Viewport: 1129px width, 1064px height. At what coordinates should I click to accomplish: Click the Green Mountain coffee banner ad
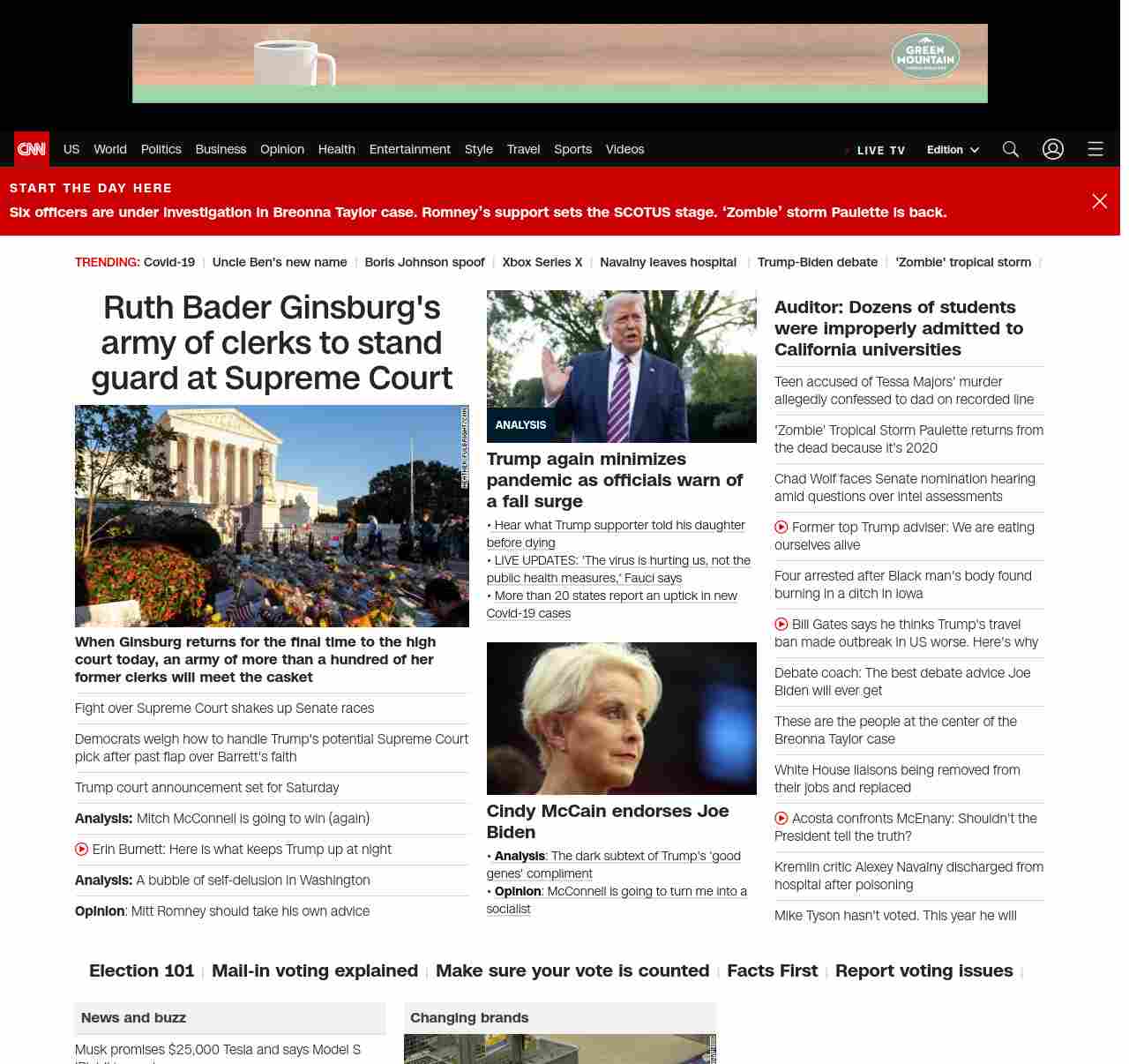tap(559, 64)
